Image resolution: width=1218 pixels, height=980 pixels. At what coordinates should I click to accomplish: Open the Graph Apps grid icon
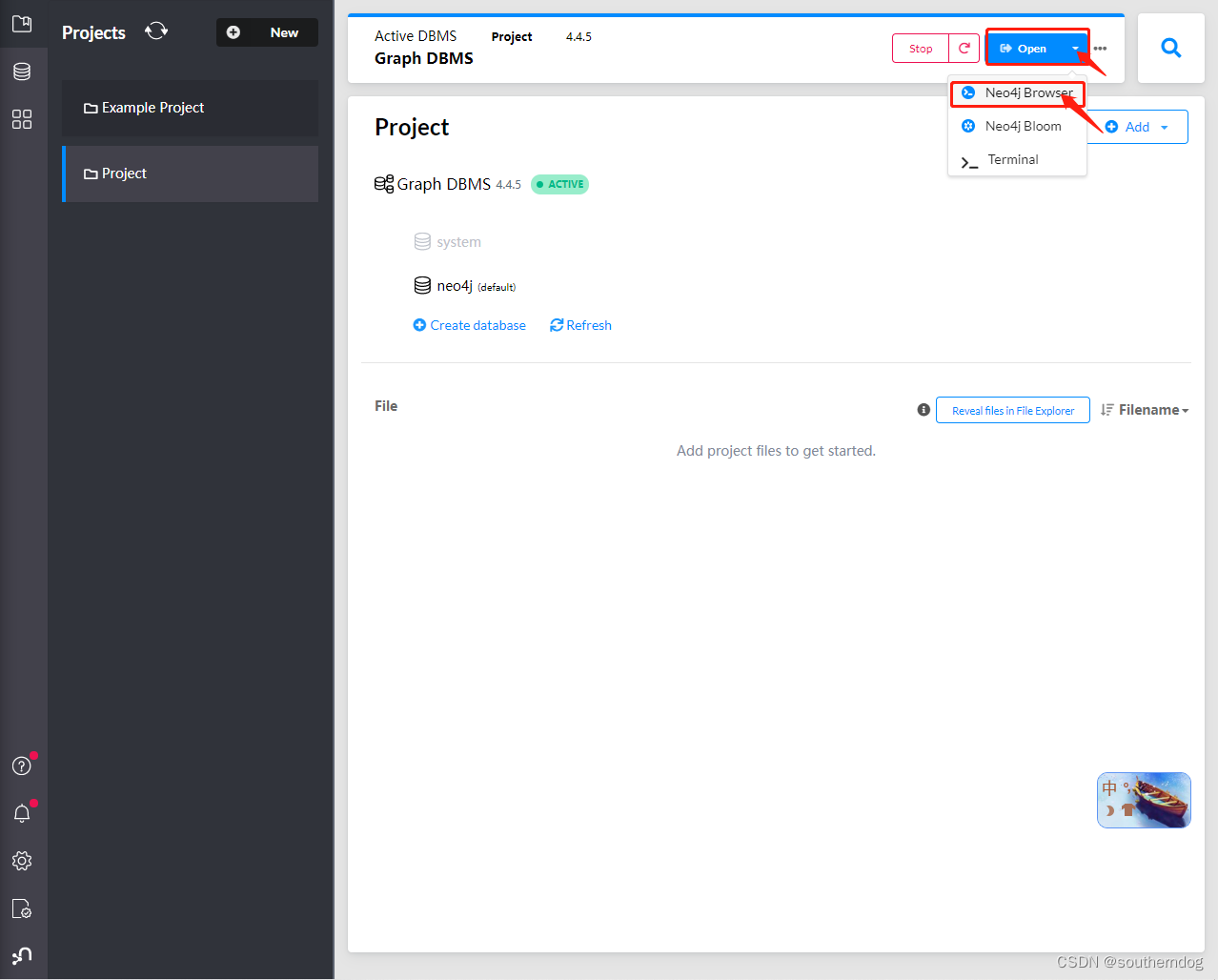(22, 119)
